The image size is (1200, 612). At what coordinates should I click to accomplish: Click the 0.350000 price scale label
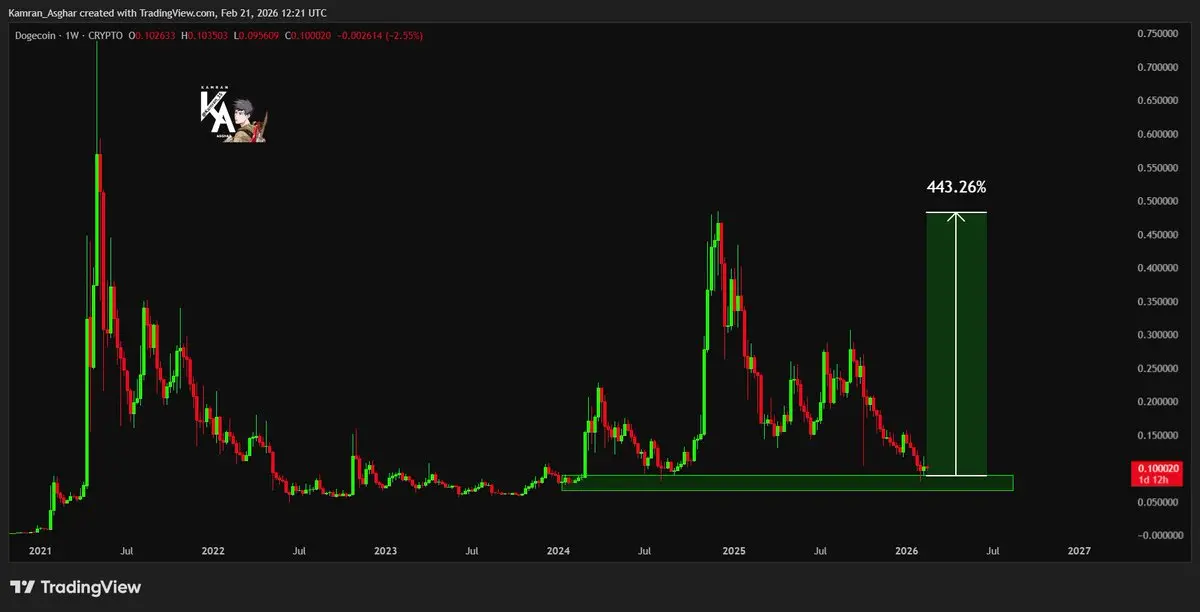[1158, 301]
